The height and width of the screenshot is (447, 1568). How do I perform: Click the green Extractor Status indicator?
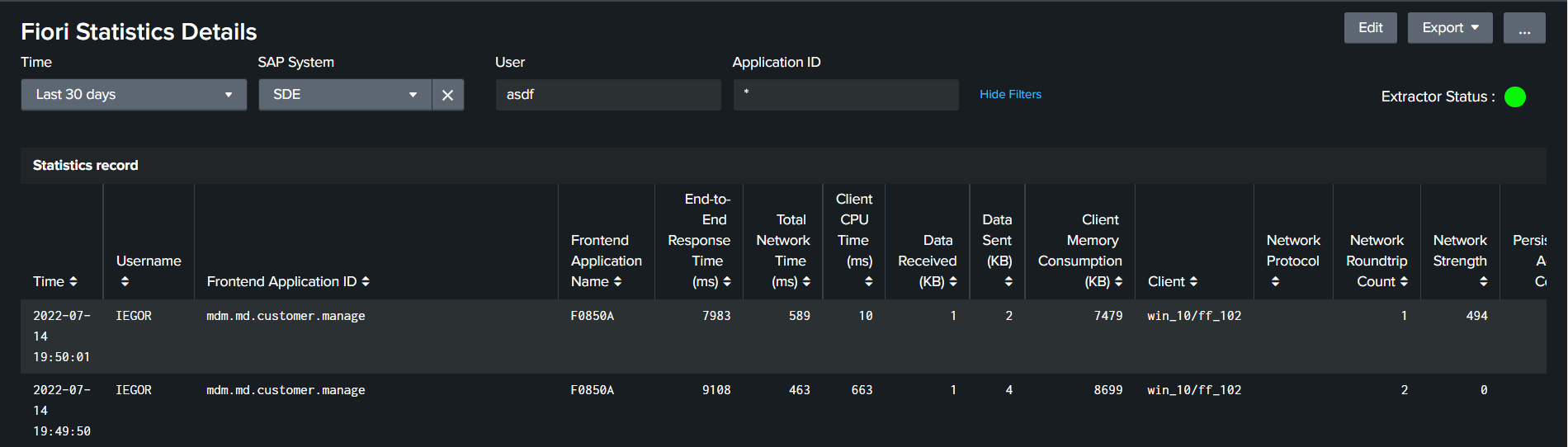pyautogui.click(x=1514, y=97)
